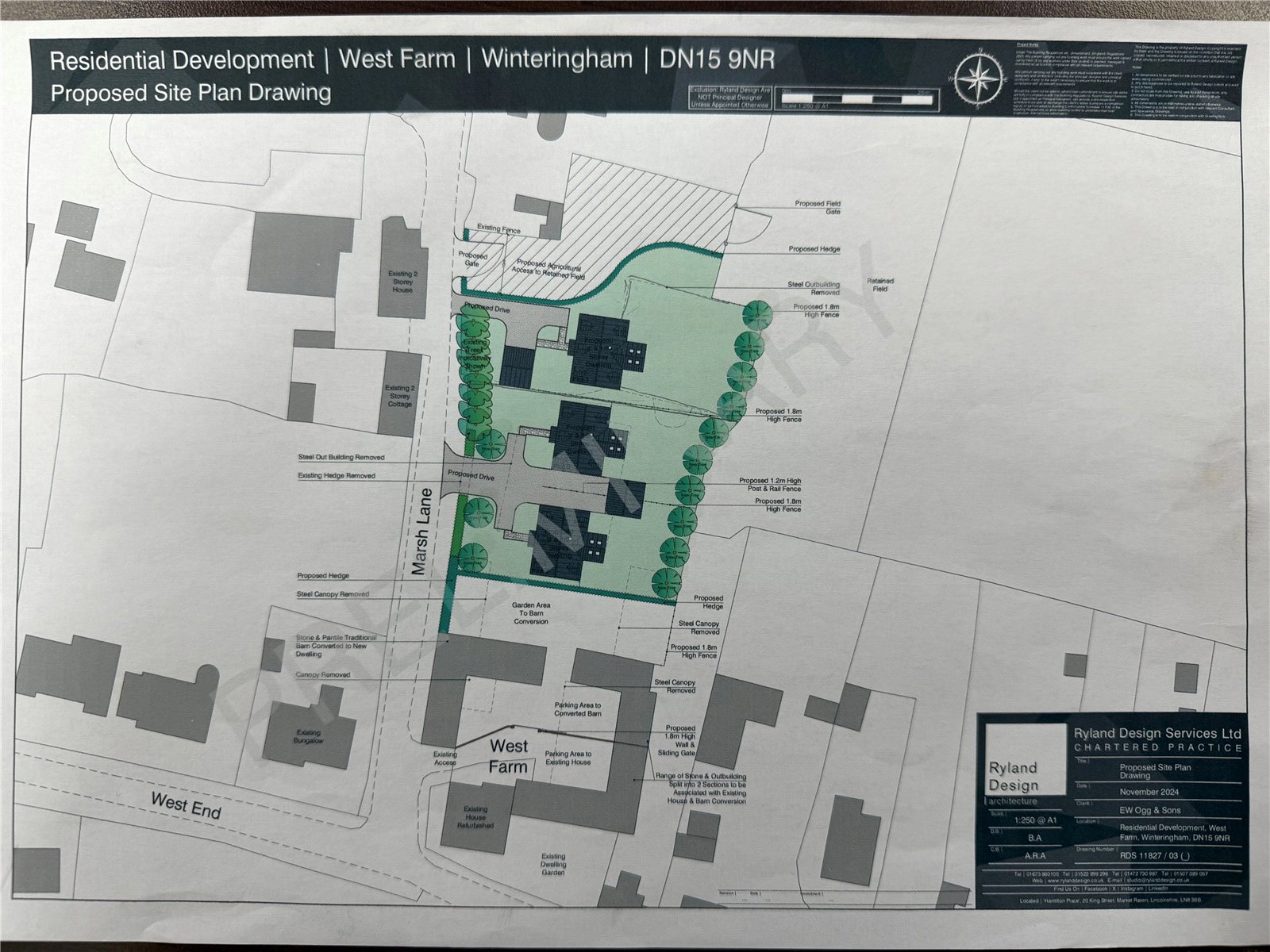This screenshot has height=952, width=1270.
Task: Click the Existing 2 Storey Cottage block
Action: (400, 394)
